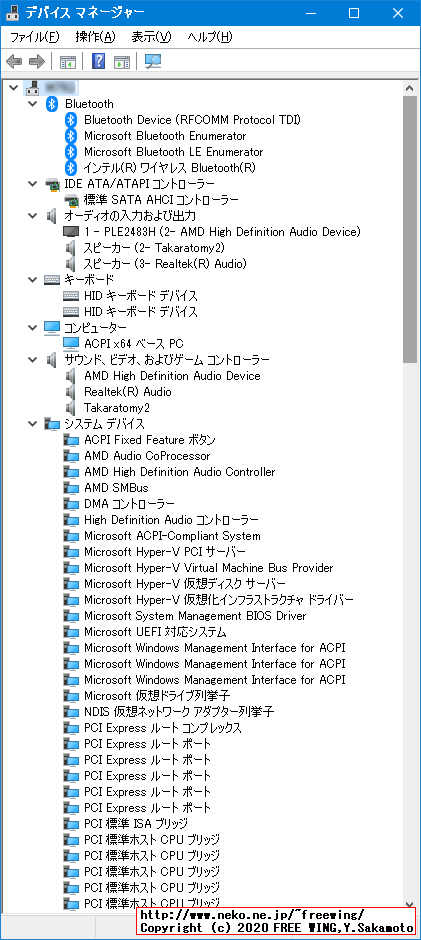Click the scrollbar down arrow

[x=410, y=905]
